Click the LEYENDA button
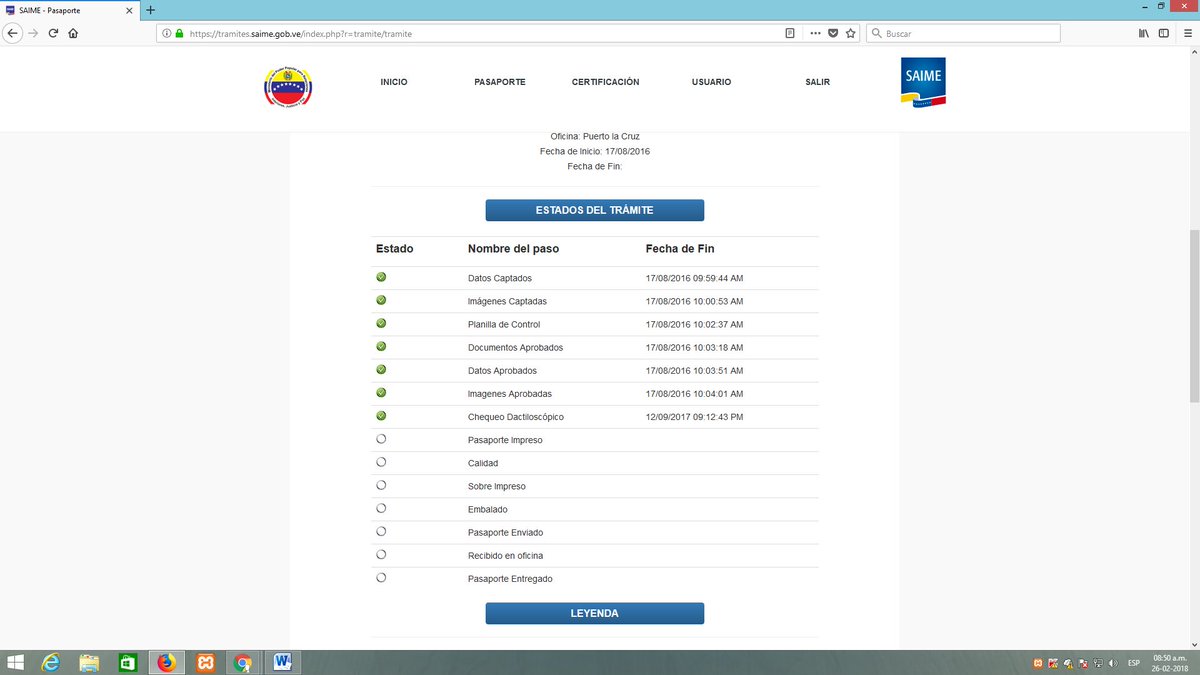 point(595,613)
